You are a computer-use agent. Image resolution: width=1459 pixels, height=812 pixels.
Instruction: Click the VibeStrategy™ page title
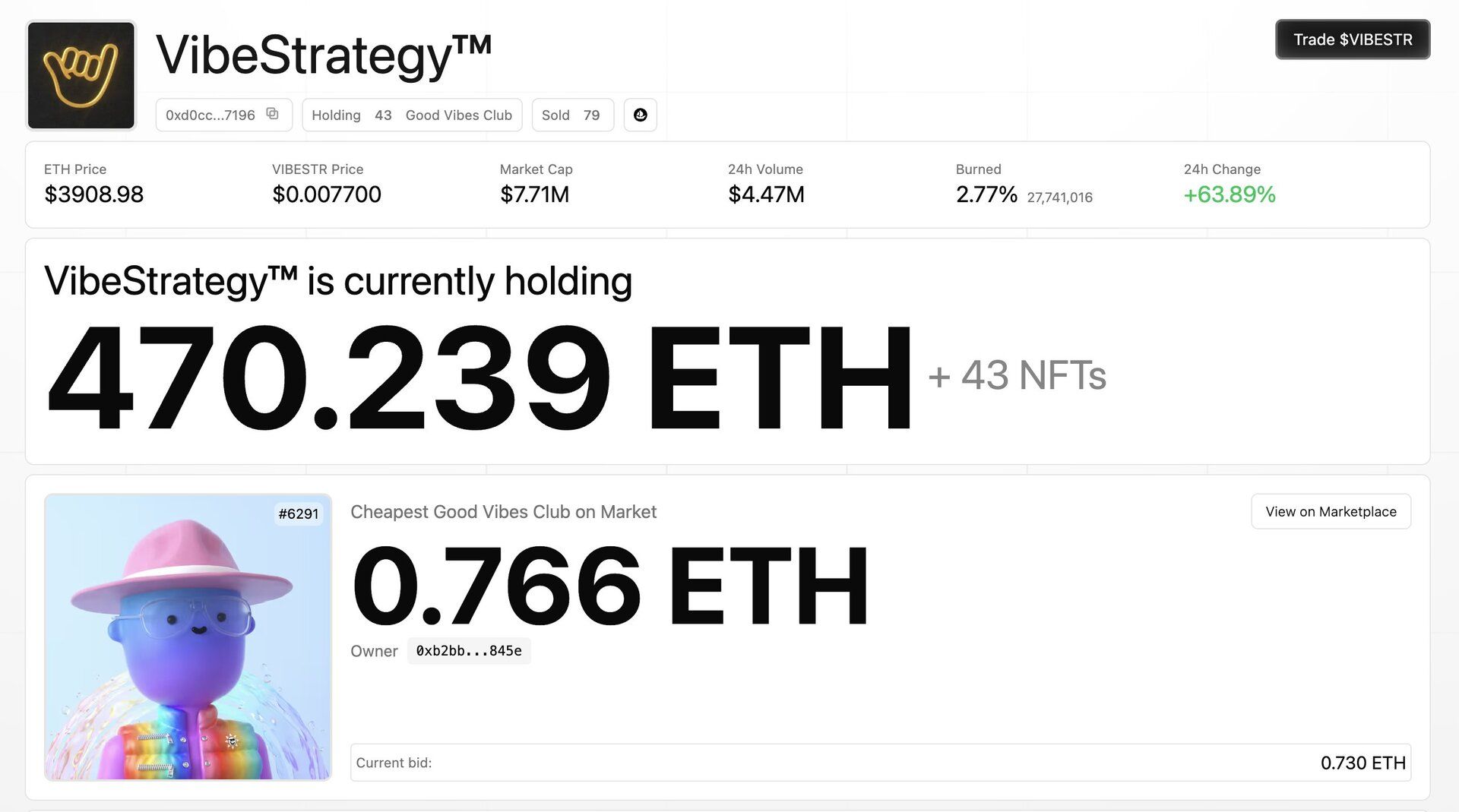click(324, 55)
